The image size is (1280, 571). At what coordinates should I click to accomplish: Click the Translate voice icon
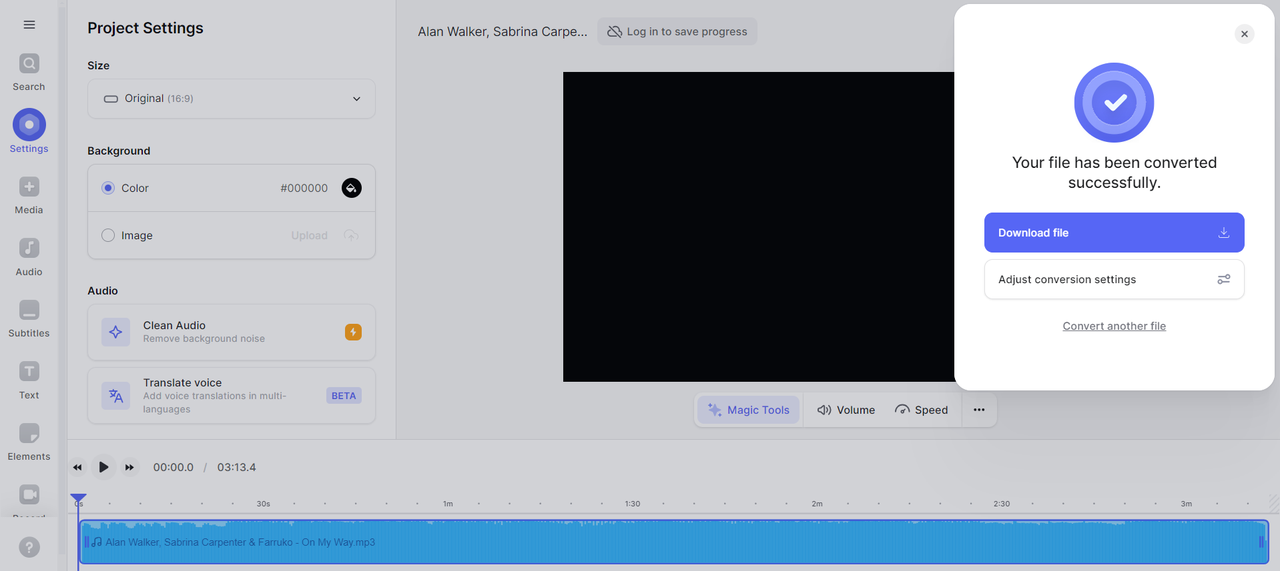click(116, 396)
